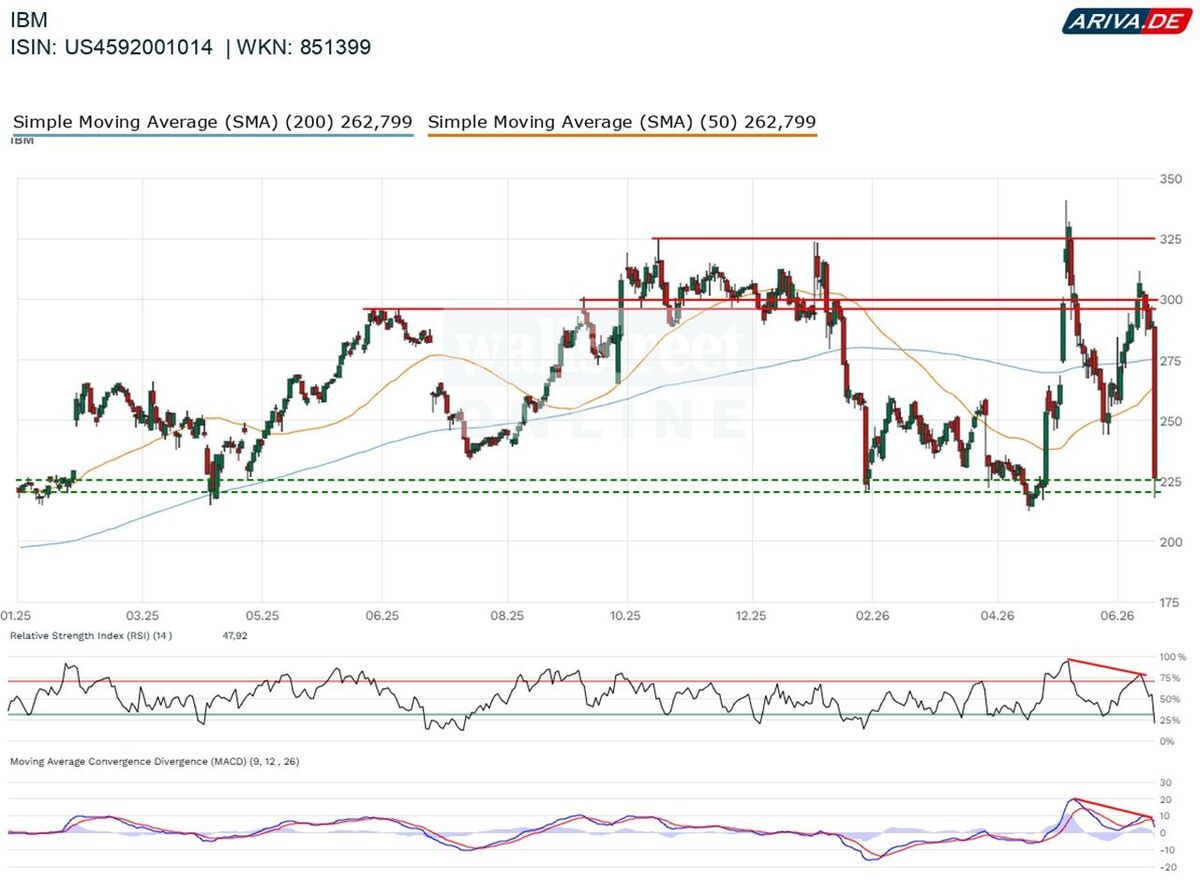Image resolution: width=1200 pixels, height=881 pixels.
Task: Click the 325 price axis label
Action: click(1171, 240)
